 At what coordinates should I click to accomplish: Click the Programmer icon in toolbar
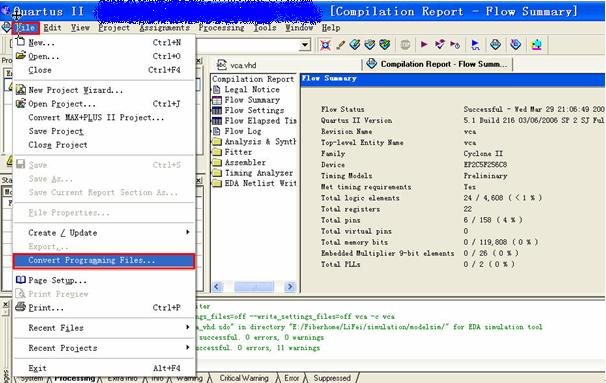pos(536,45)
